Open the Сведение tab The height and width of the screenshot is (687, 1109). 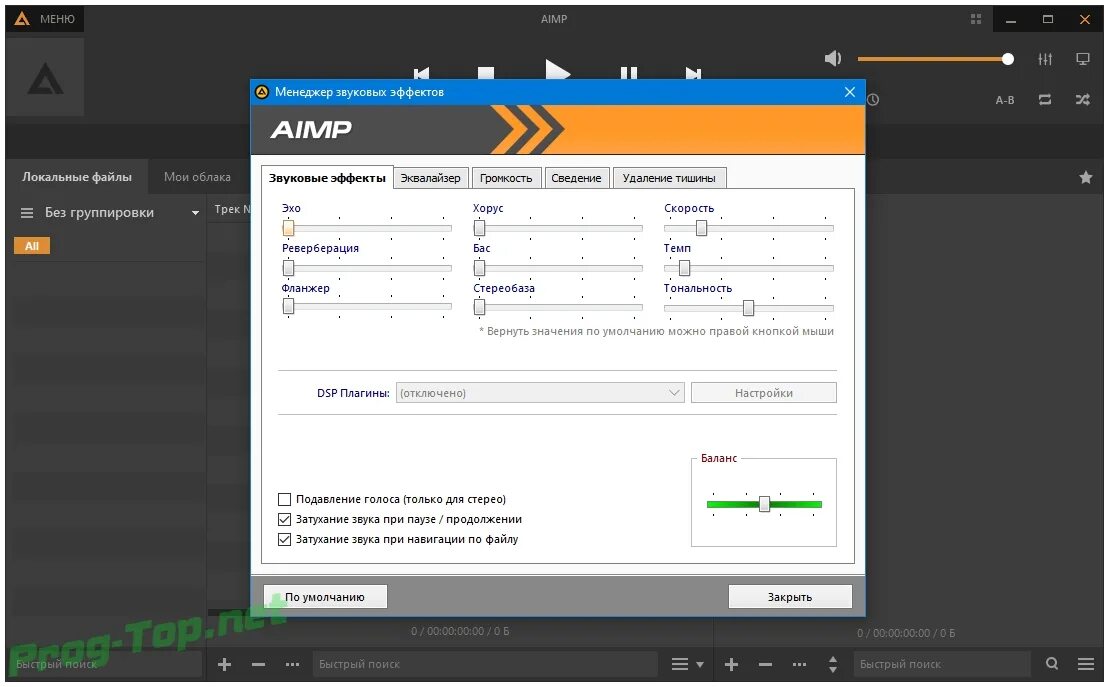point(576,178)
